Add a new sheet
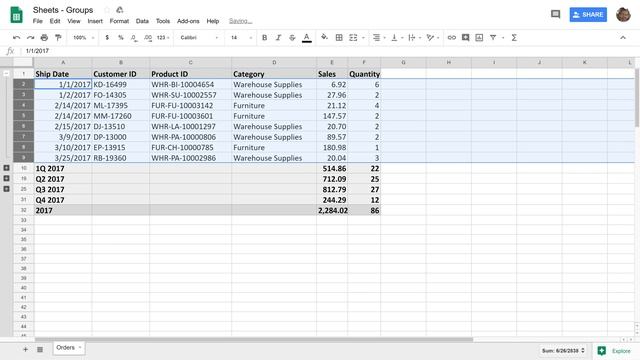This screenshot has width=640, height=360. (x=25, y=349)
